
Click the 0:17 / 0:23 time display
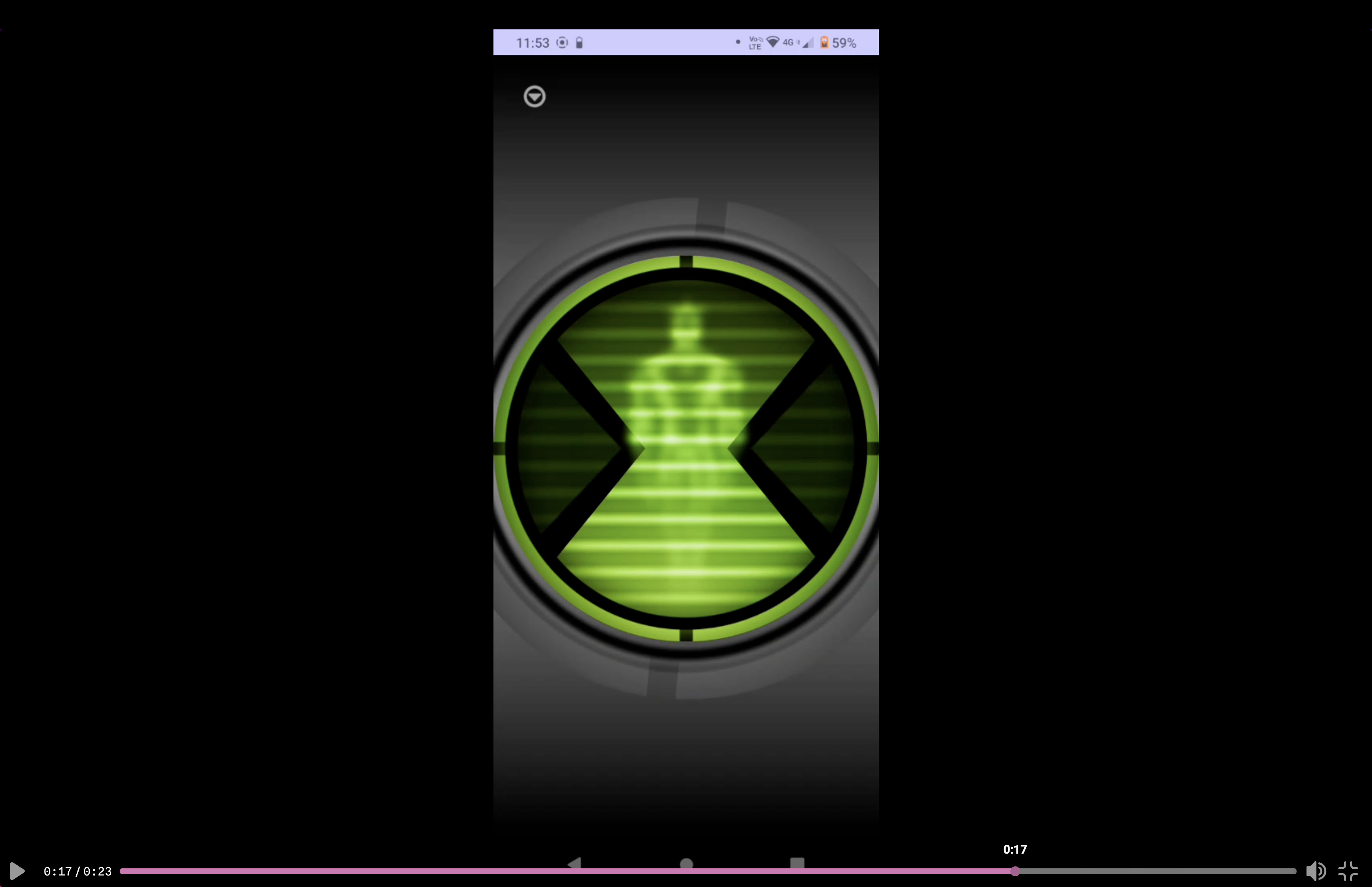pos(78,871)
